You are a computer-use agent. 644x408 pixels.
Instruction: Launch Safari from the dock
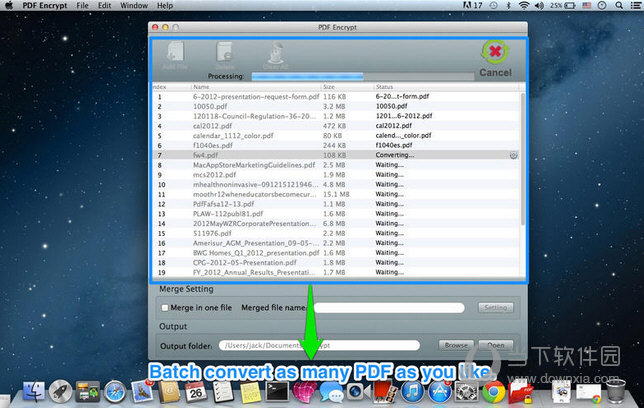115,391
